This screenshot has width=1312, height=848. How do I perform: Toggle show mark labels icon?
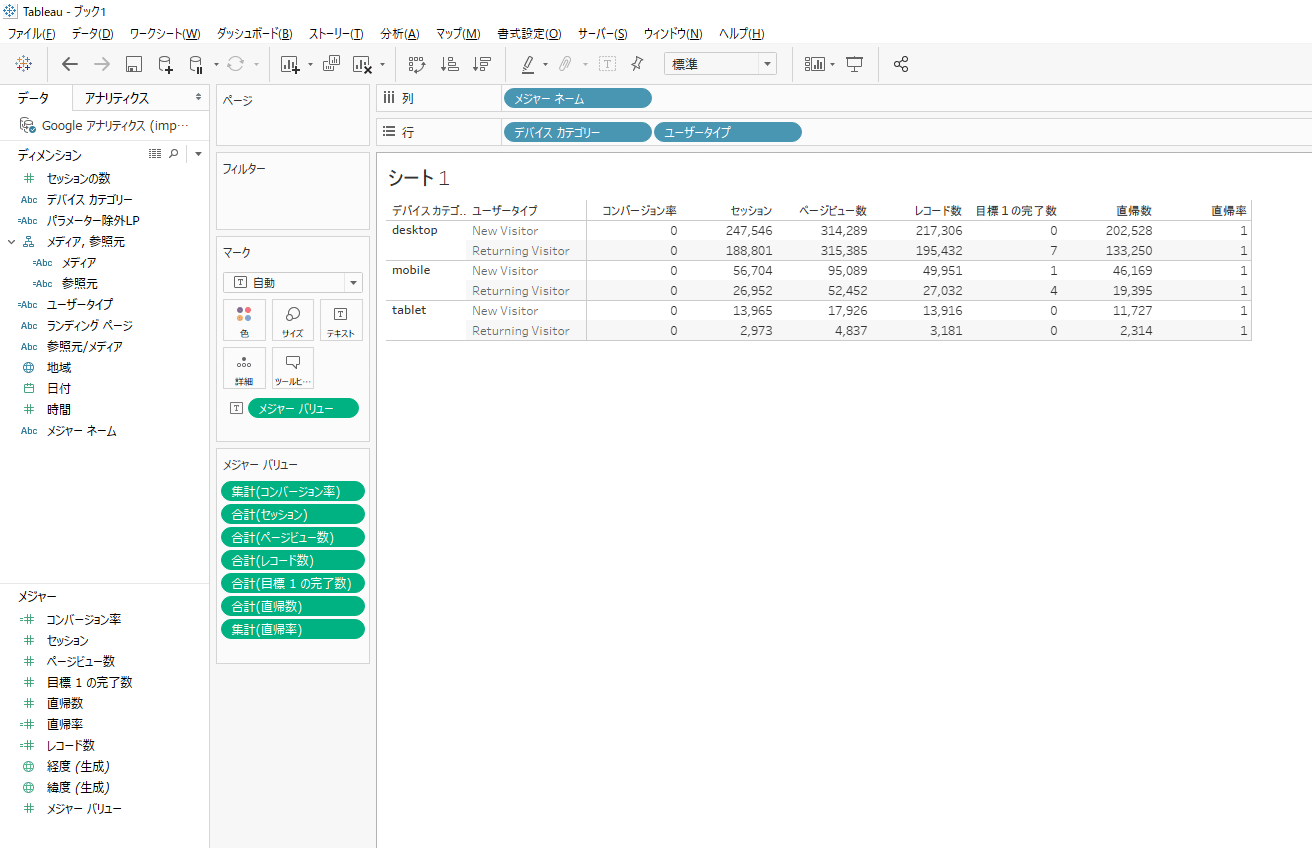click(607, 64)
